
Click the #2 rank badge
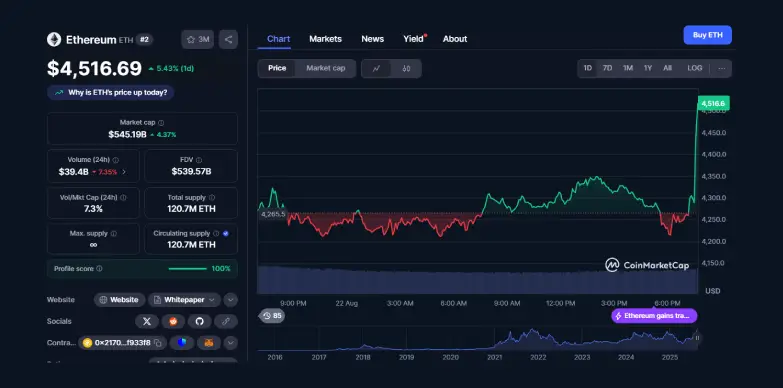click(x=144, y=39)
